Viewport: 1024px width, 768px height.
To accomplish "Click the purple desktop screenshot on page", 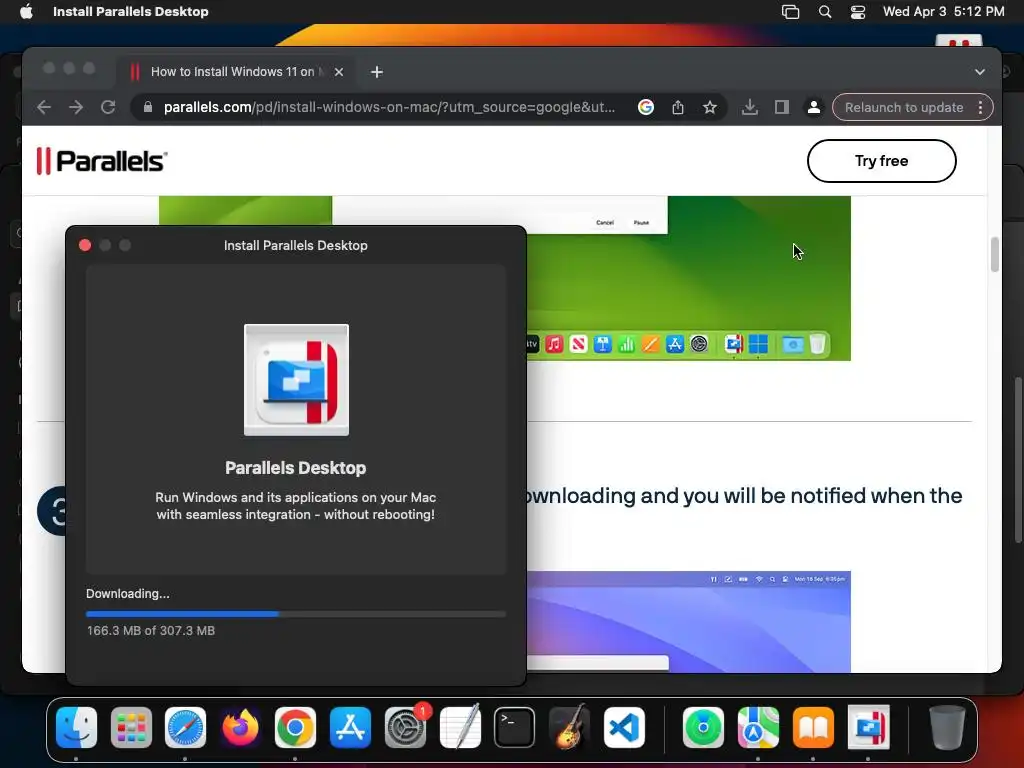I will 689,622.
